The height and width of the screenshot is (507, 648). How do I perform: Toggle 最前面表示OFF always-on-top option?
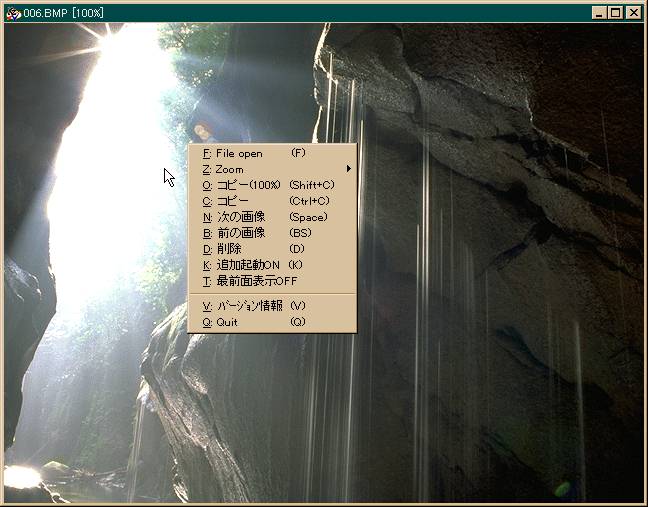coord(272,281)
